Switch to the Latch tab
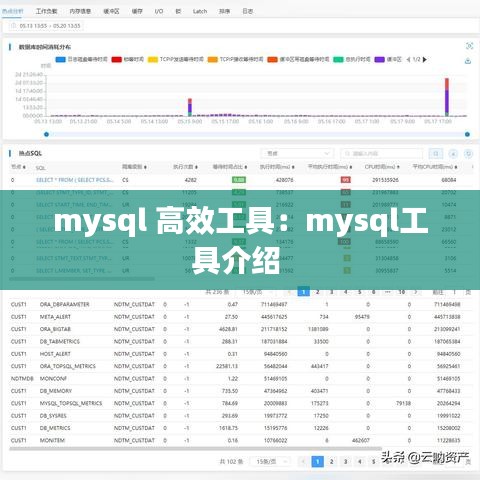480x480 pixels. [x=200, y=11]
